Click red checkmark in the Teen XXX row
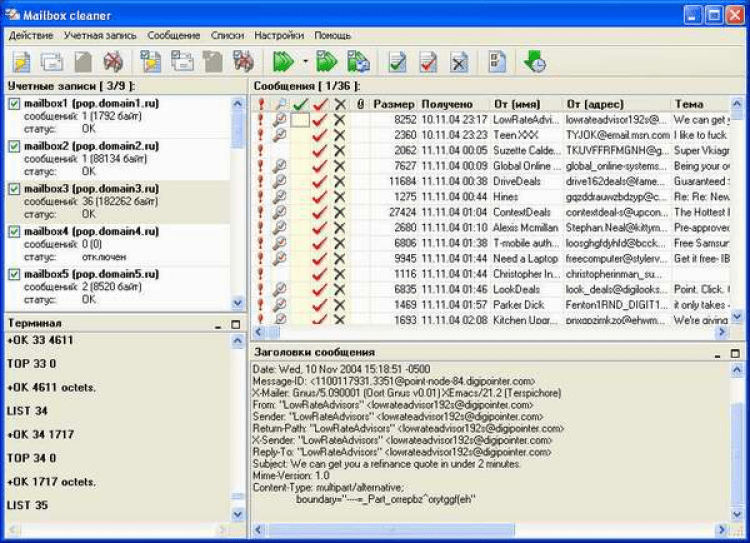Image resolution: width=750 pixels, height=543 pixels. pyautogui.click(x=320, y=135)
